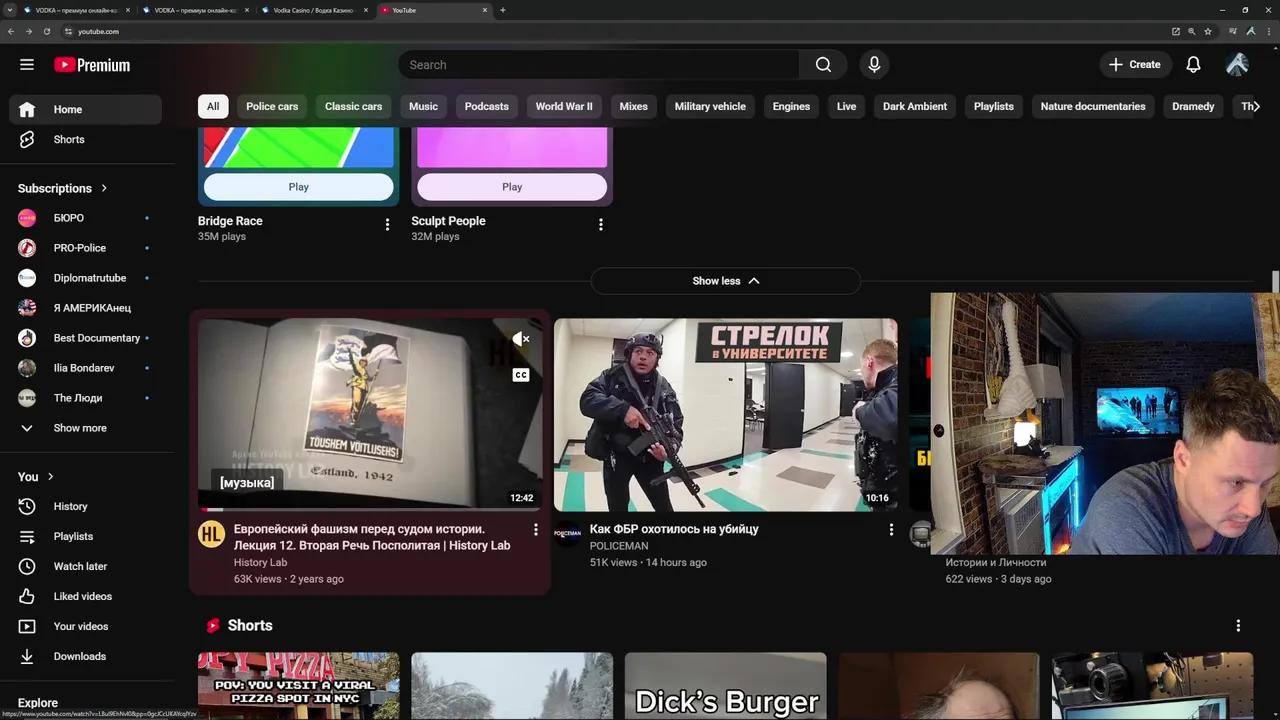
Task: Open the notifications bell
Action: 1193,65
